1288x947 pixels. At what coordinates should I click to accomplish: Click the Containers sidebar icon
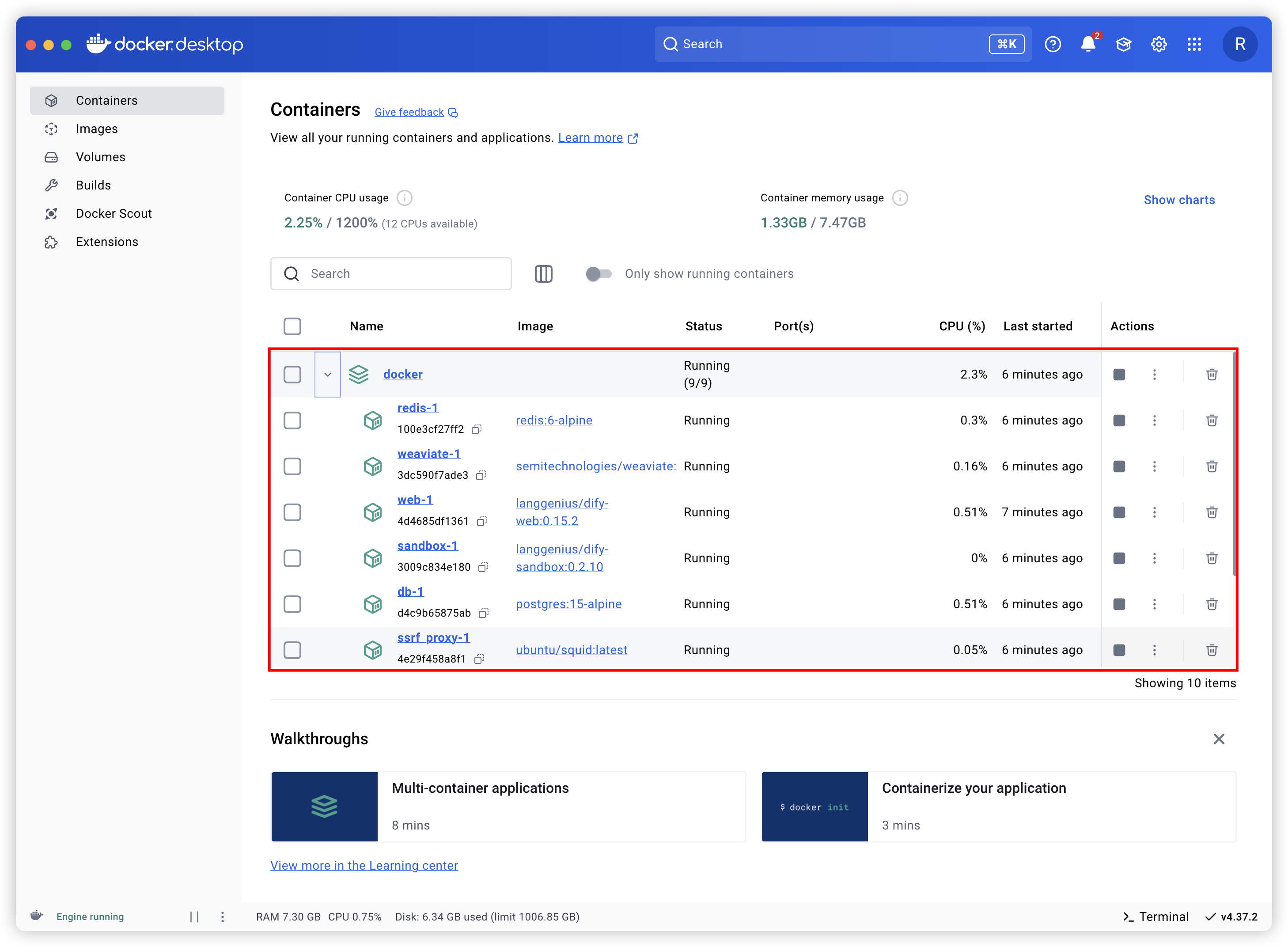(52, 100)
